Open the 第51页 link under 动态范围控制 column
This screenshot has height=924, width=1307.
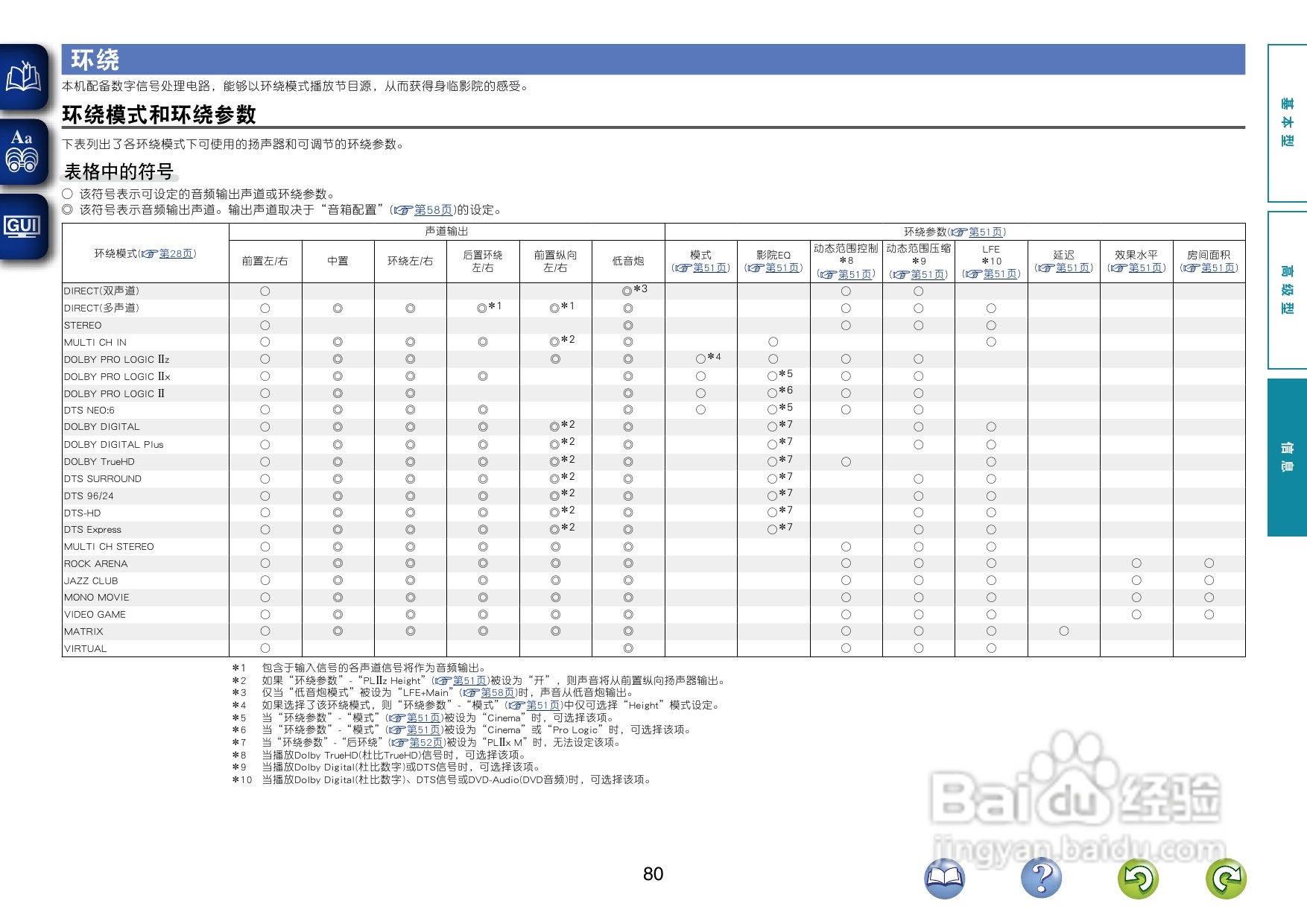(x=855, y=275)
